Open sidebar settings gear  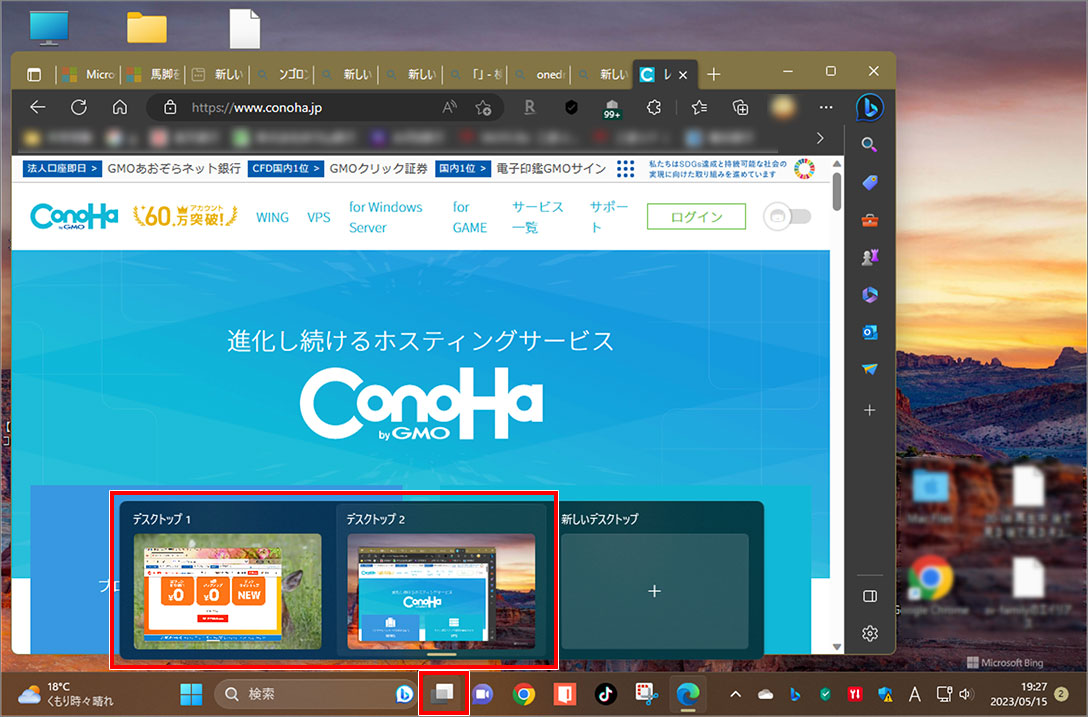pyautogui.click(x=869, y=633)
